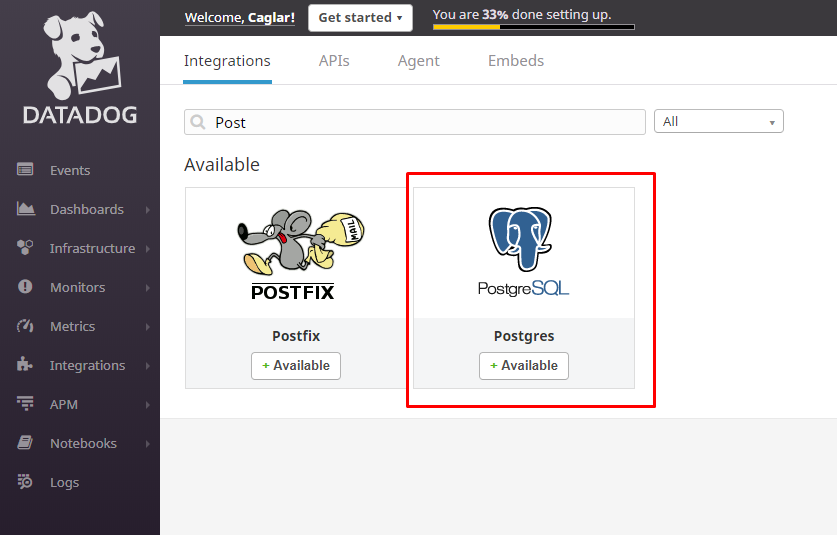Open APM menu label
837x535 pixels.
(x=64, y=405)
